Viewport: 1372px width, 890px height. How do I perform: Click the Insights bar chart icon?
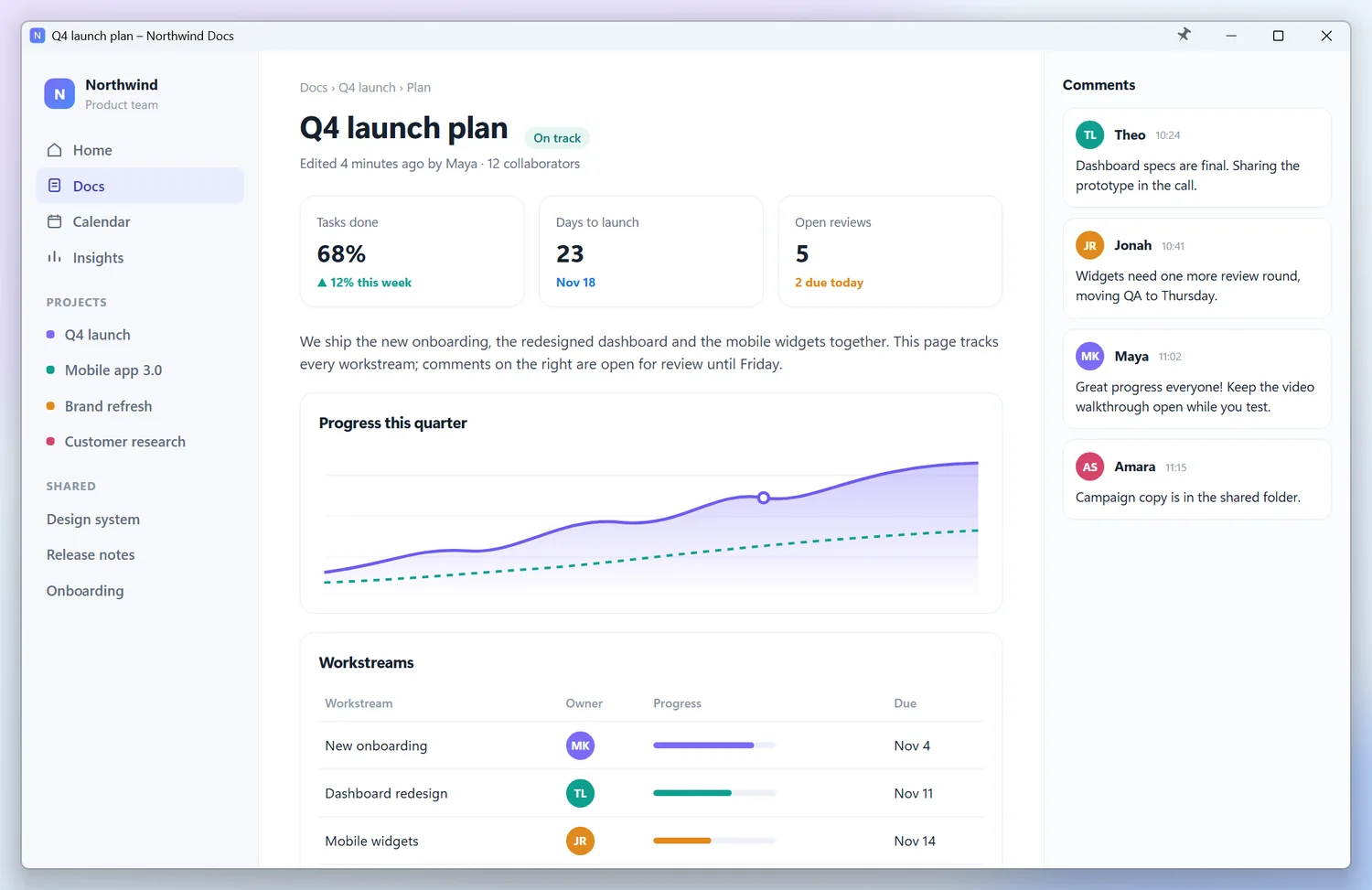tap(55, 257)
